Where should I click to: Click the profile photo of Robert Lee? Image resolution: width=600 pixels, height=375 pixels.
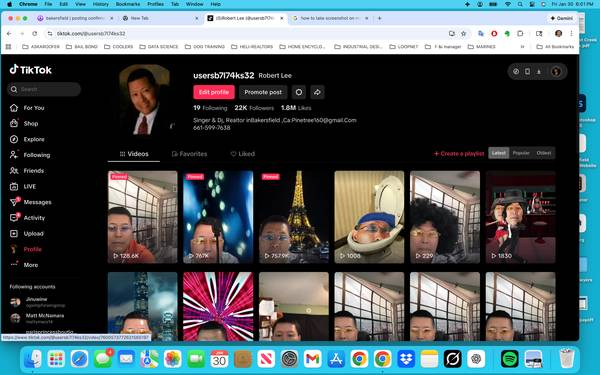(x=144, y=100)
